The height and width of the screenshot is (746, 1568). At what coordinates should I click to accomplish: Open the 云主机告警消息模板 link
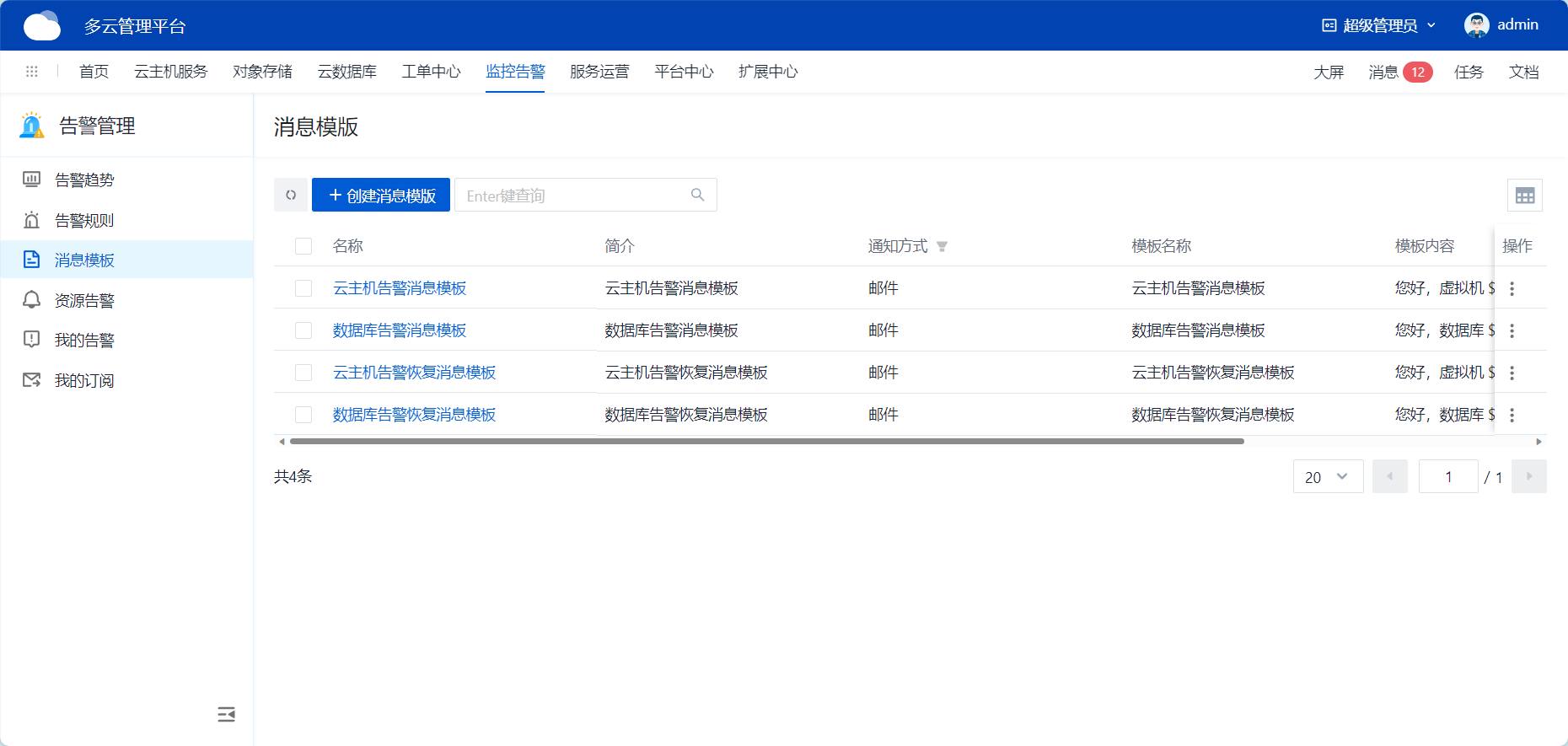pyautogui.click(x=400, y=288)
